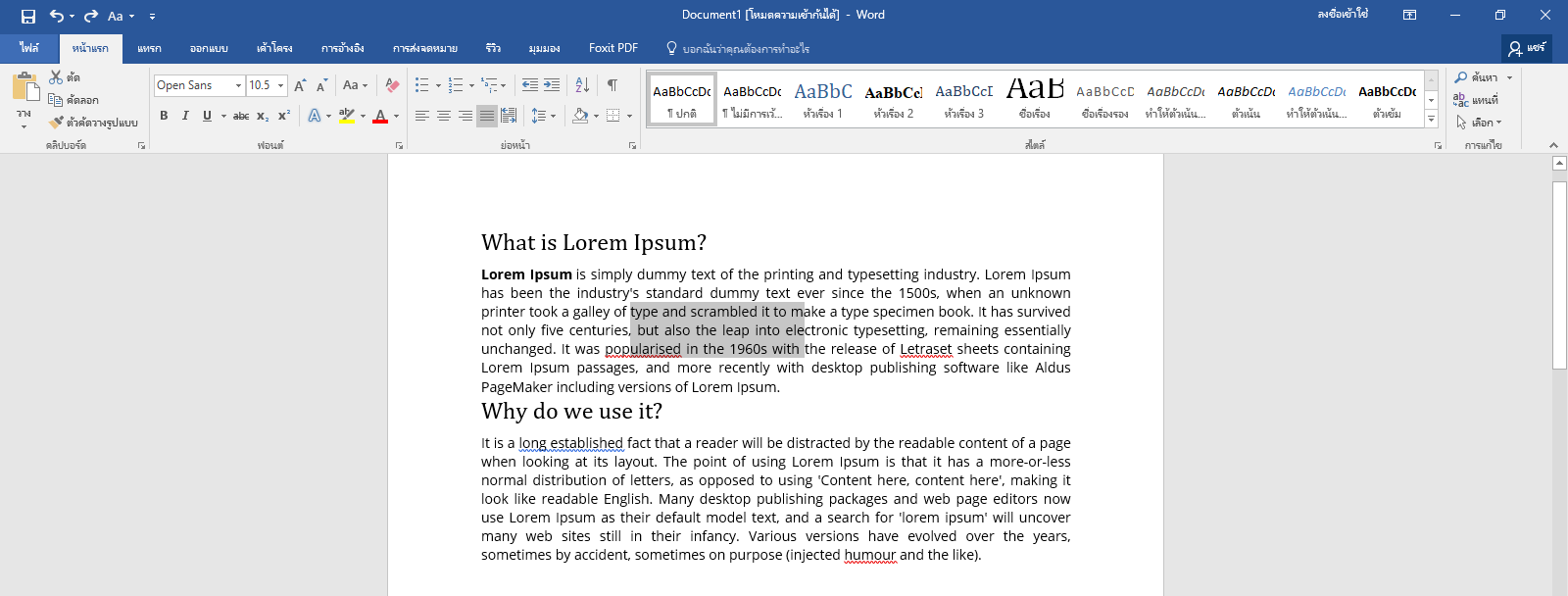1568x596 pixels.
Task: Click the Grow Font size icon
Action: click(x=300, y=85)
